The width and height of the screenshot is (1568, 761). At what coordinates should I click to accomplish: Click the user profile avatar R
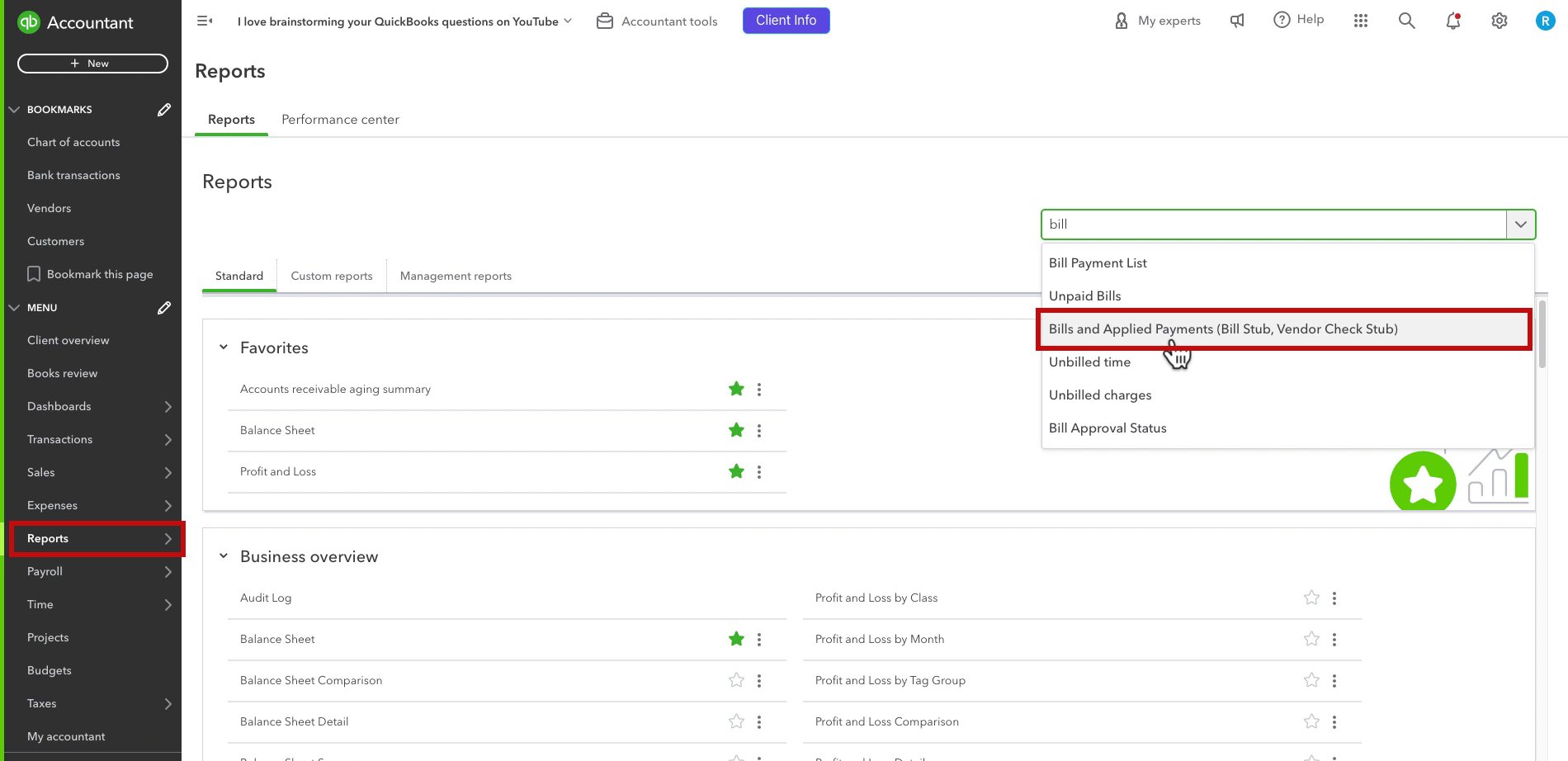pos(1545,21)
